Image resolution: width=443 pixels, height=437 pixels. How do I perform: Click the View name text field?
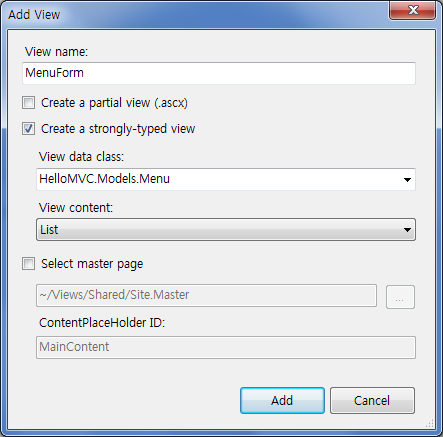tap(219, 73)
